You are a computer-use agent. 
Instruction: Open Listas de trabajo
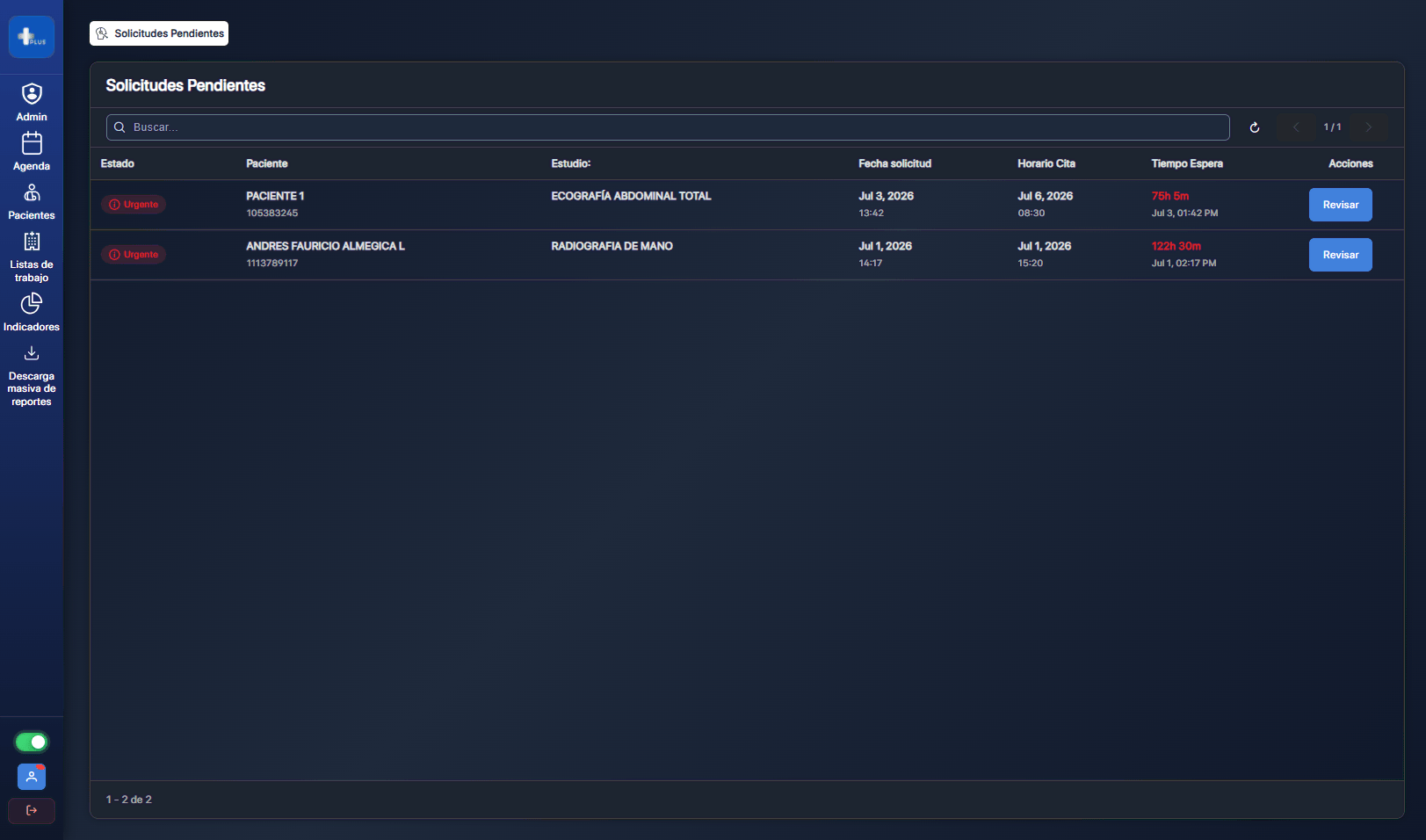[x=32, y=257]
